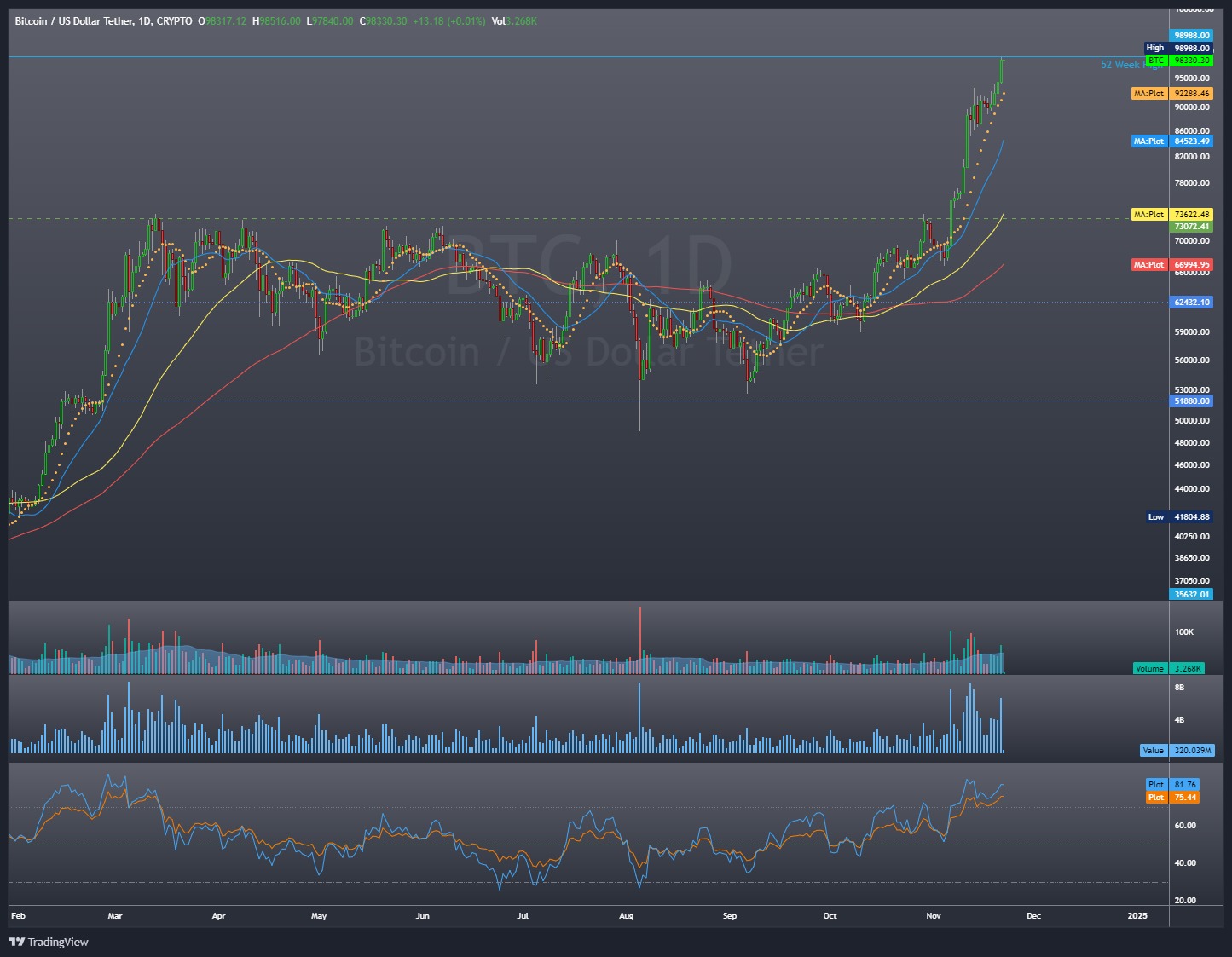Screen dimensions: 1232x957
Task: Click the teal Volume 3.268K label
Action: (1168, 669)
